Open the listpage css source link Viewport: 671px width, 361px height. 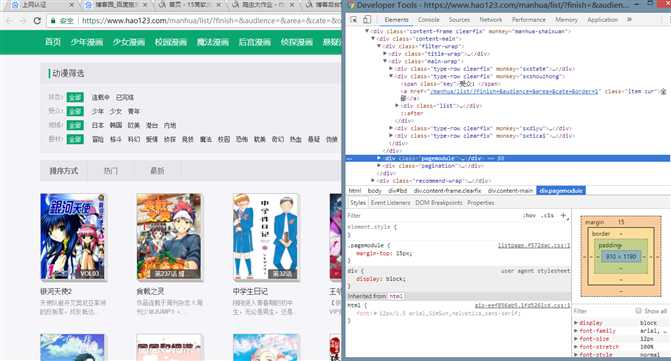[534, 246]
